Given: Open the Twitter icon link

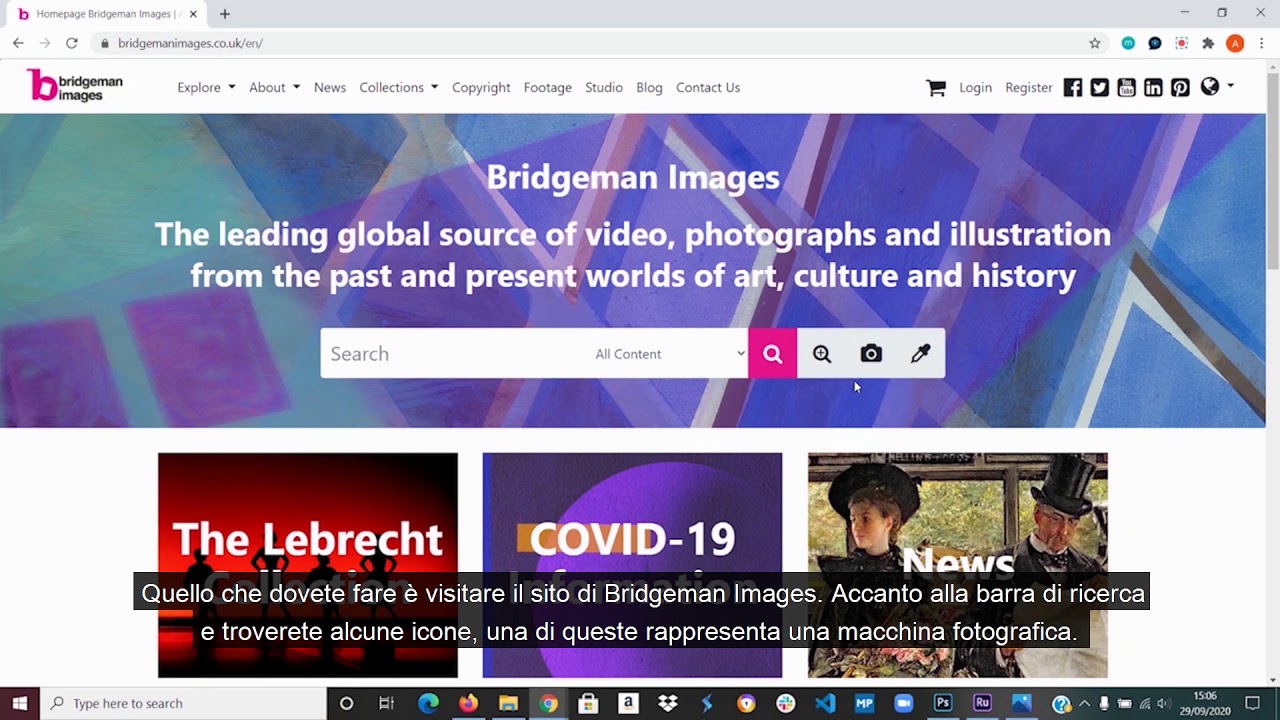Looking at the screenshot, I should pos(1100,87).
